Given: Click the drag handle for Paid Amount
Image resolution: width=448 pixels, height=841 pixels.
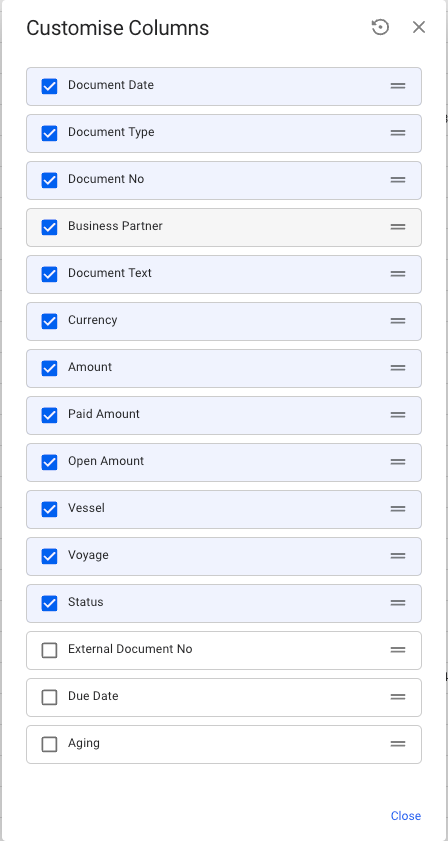Looking at the screenshot, I should point(398,415).
